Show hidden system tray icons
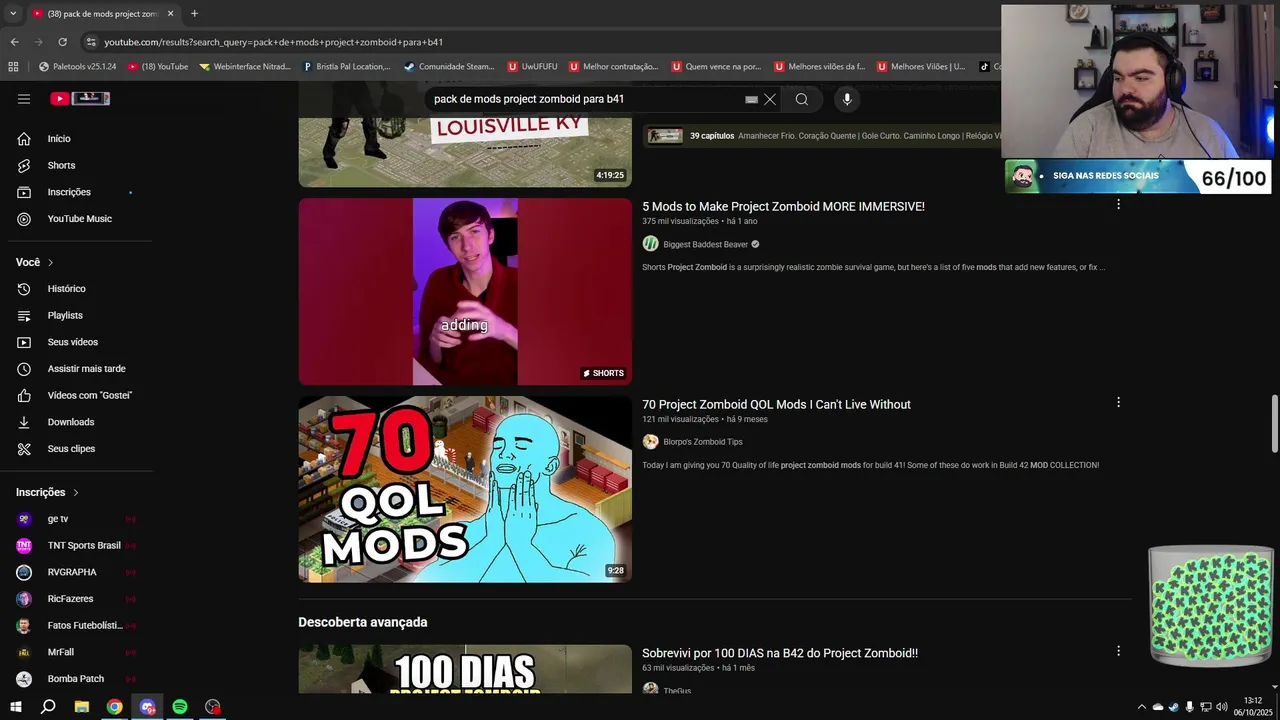1280x720 pixels. 1141,707
